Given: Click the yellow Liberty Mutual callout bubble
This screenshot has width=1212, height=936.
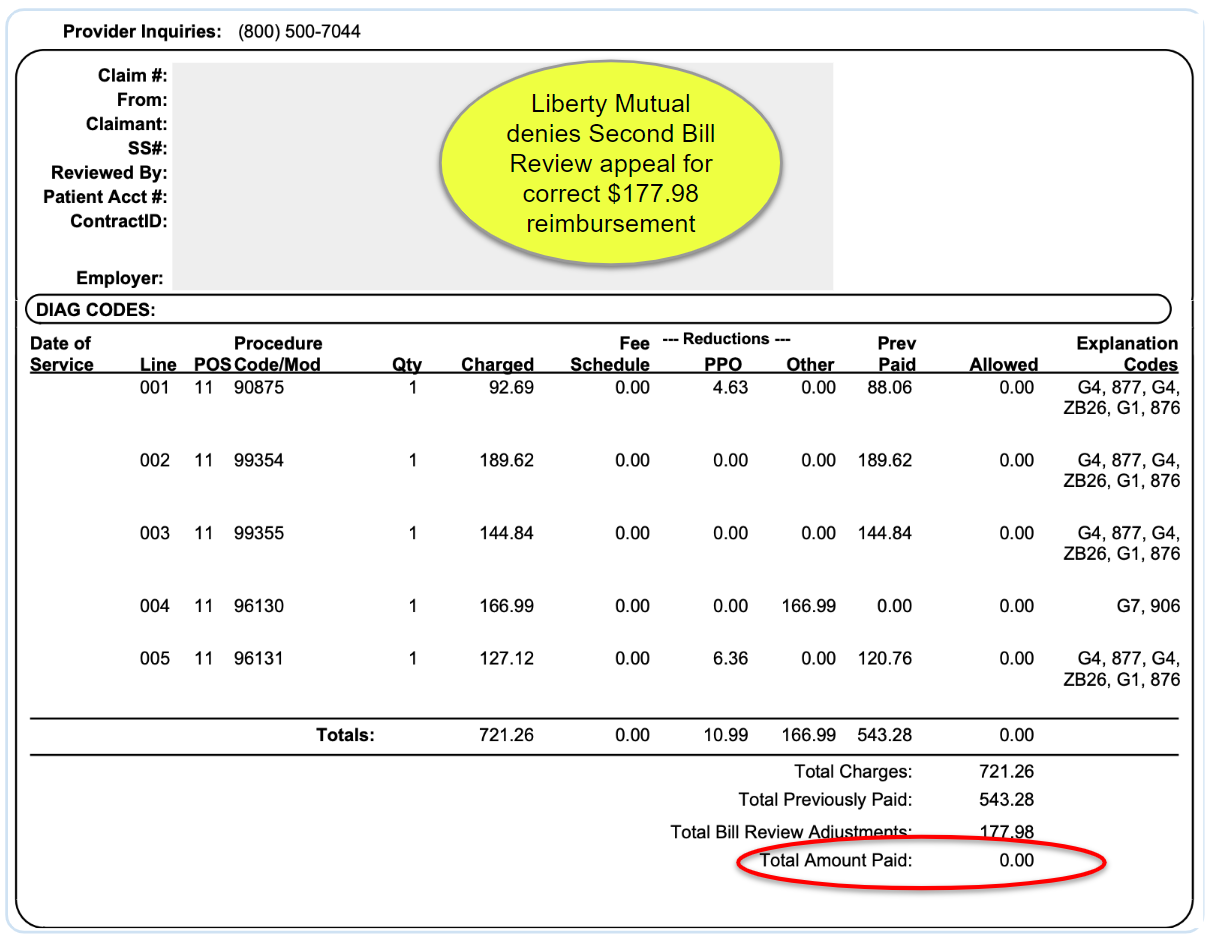Looking at the screenshot, I should [610, 162].
